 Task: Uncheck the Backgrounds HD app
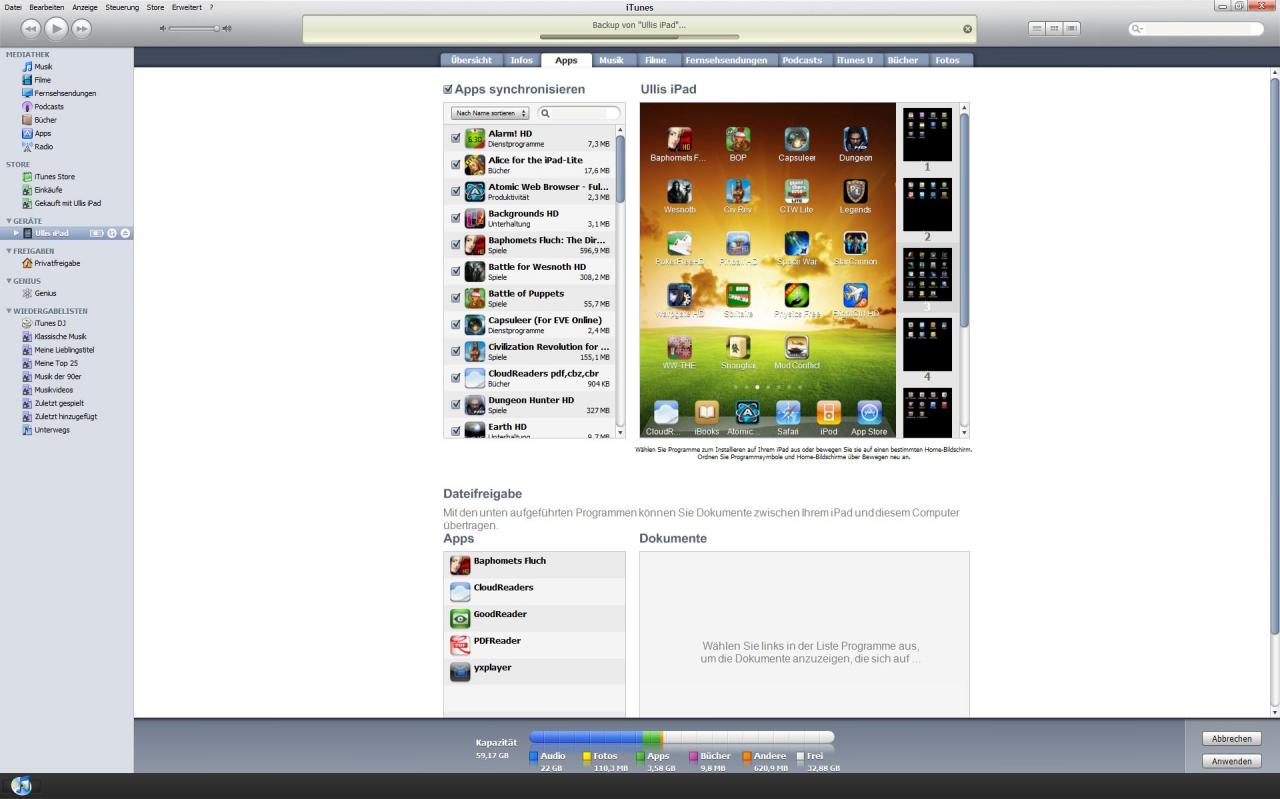456,218
